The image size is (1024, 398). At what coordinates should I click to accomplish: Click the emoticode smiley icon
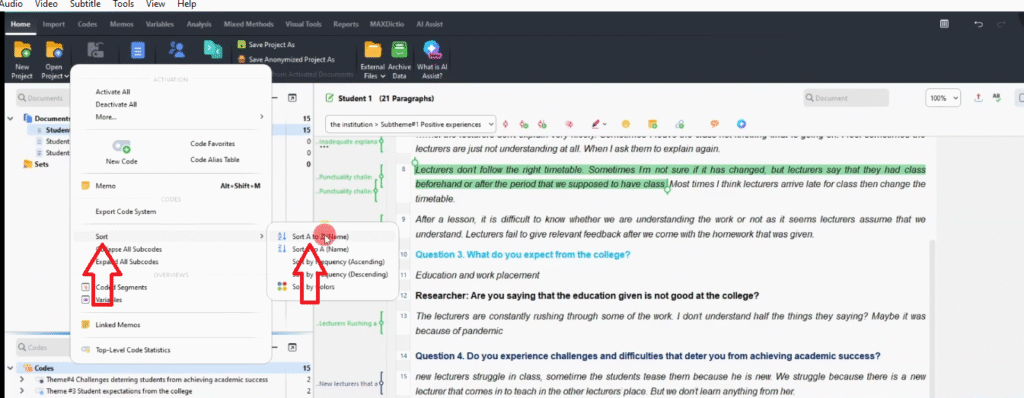[626, 124]
